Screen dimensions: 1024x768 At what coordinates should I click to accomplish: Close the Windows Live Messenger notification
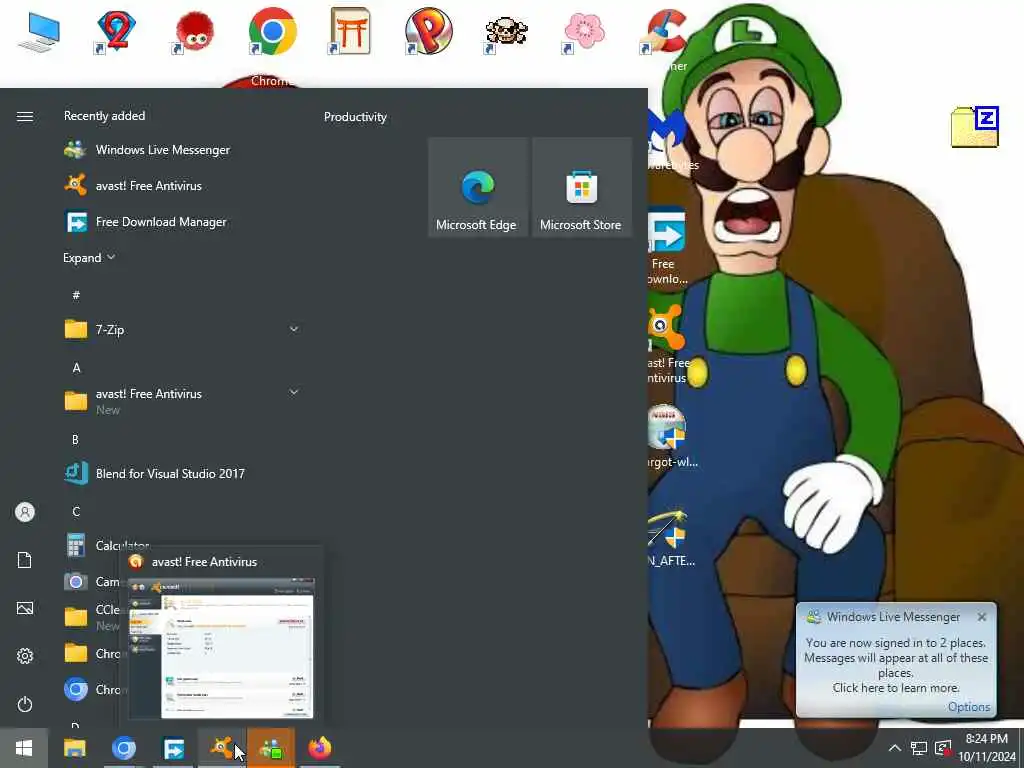(x=982, y=617)
